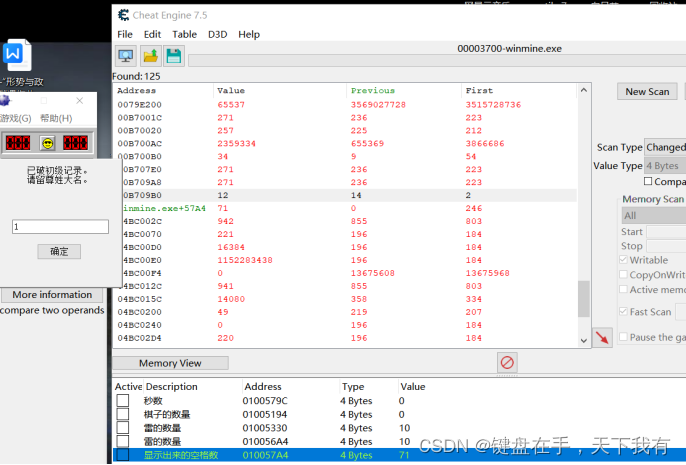Click the More information button
The width and height of the screenshot is (686, 465).
52,295
